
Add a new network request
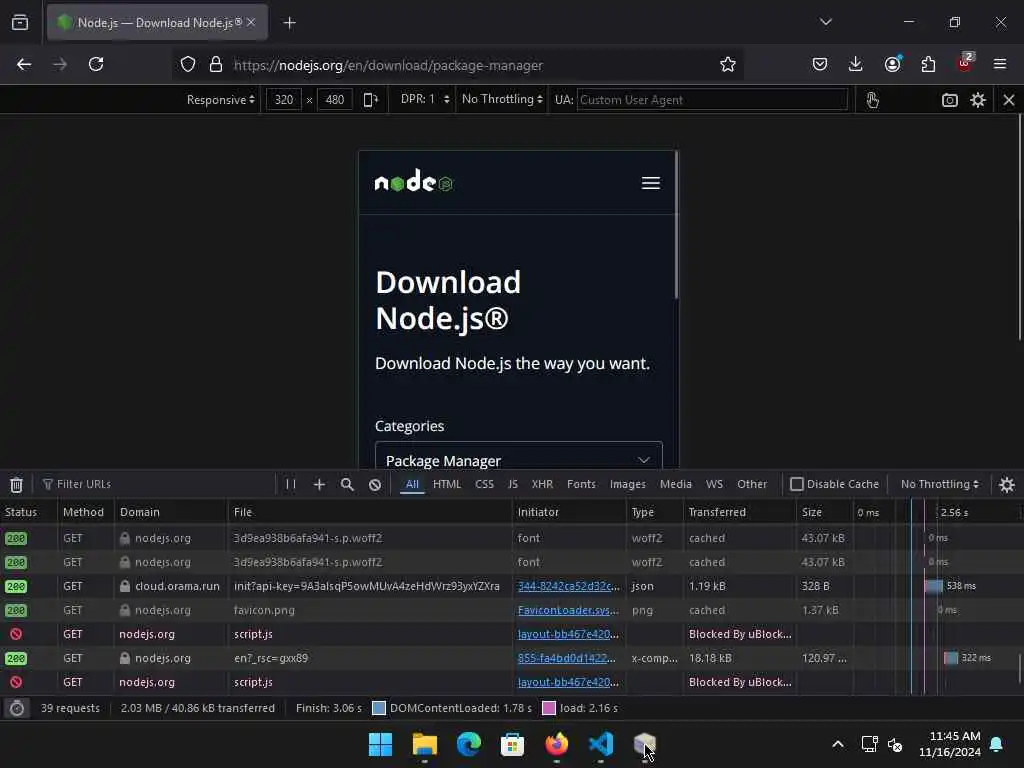click(319, 484)
